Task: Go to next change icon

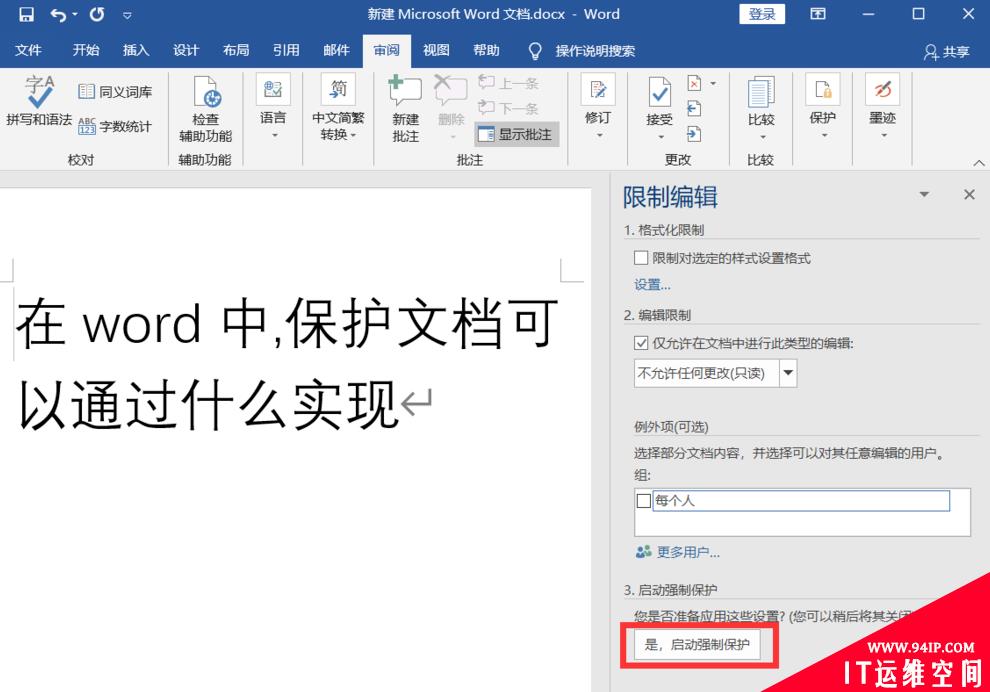Action: click(694, 133)
